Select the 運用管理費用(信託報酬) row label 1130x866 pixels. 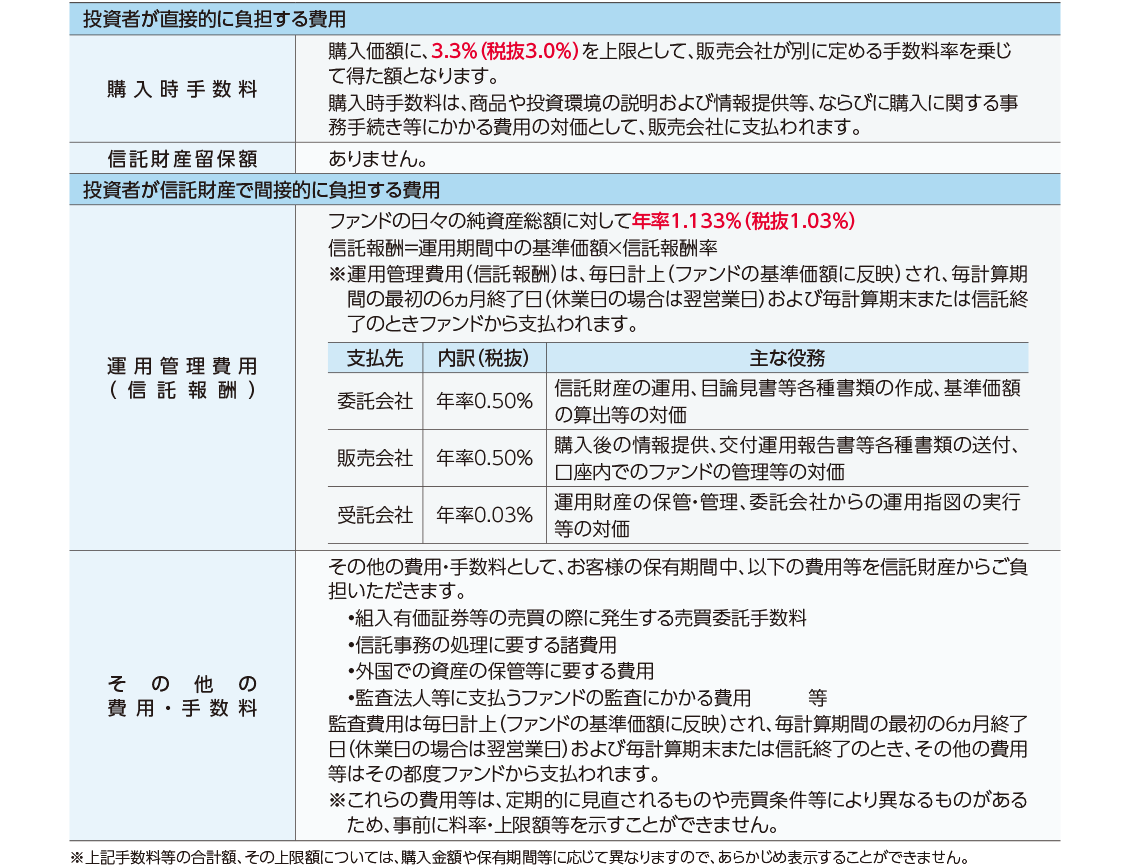tap(182, 379)
